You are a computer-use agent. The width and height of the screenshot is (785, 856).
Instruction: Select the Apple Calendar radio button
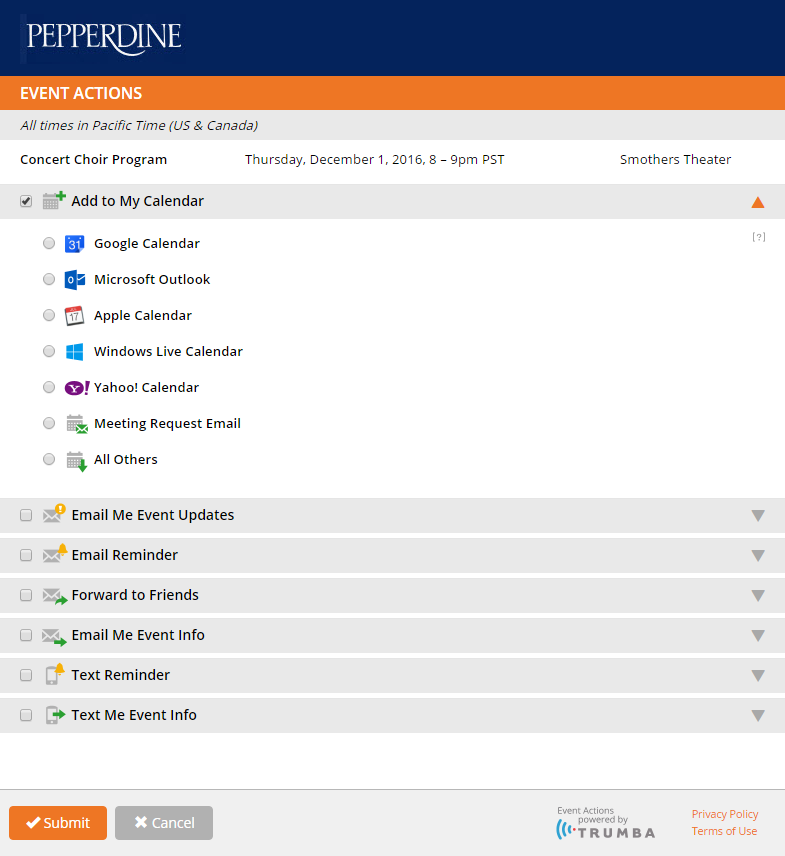[49, 315]
